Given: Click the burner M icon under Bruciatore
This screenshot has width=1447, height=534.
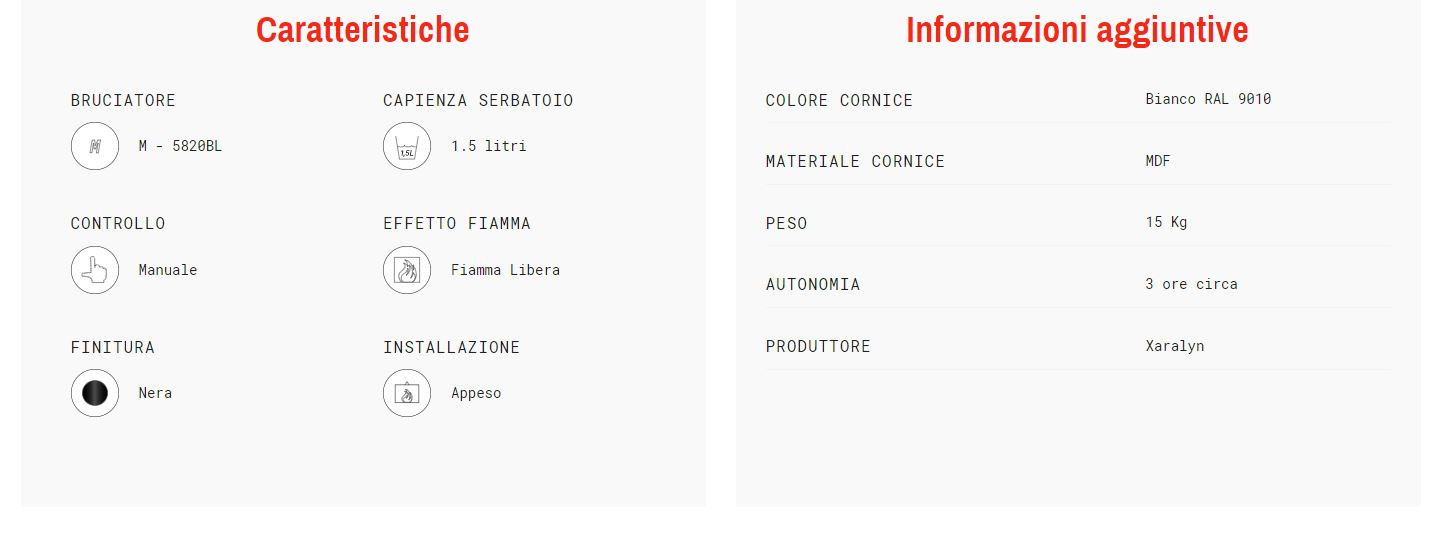Looking at the screenshot, I should click(95, 146).
